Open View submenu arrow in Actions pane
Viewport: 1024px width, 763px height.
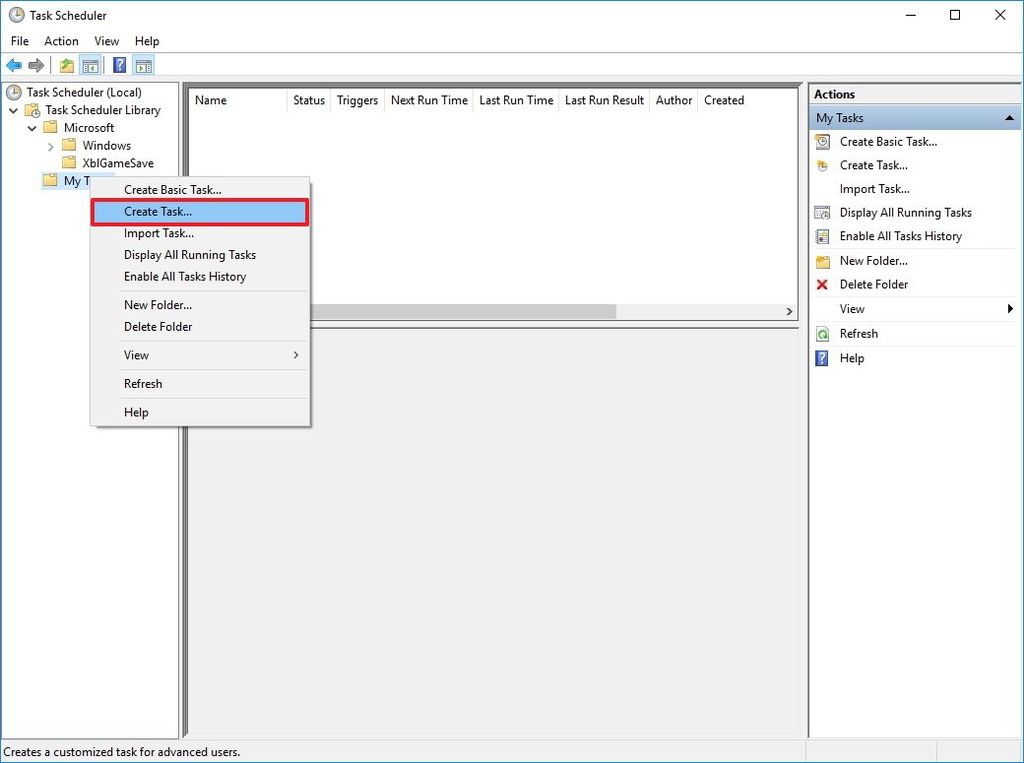(x=1011, y=309)
